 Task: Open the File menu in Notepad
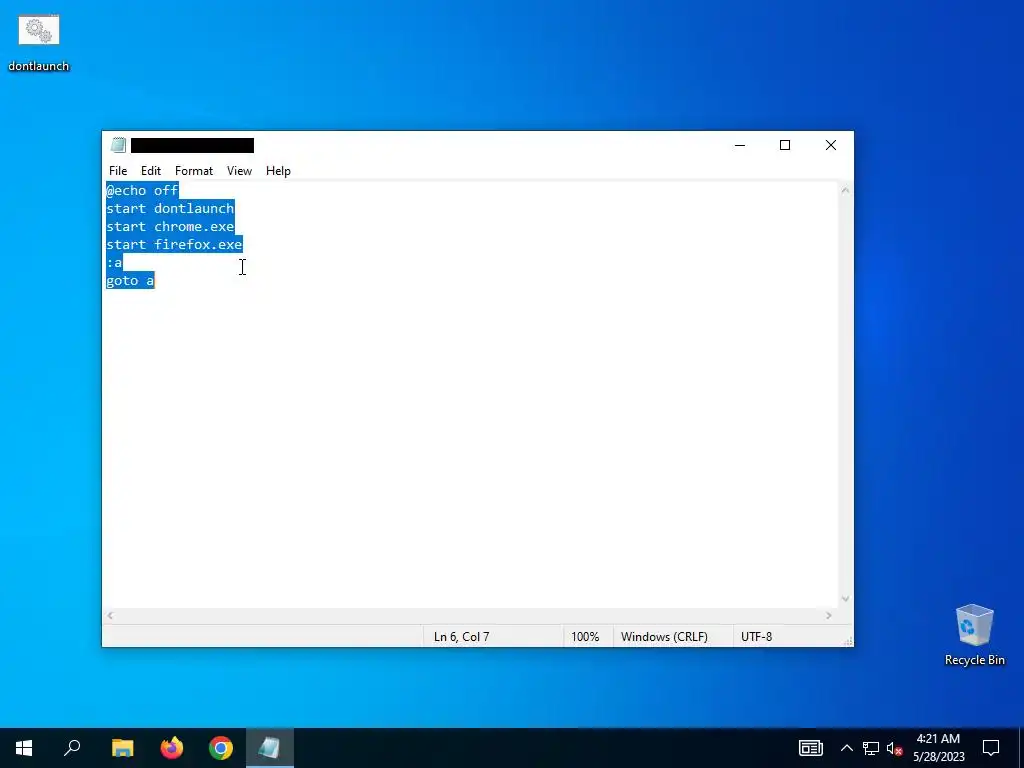point(118,170)
